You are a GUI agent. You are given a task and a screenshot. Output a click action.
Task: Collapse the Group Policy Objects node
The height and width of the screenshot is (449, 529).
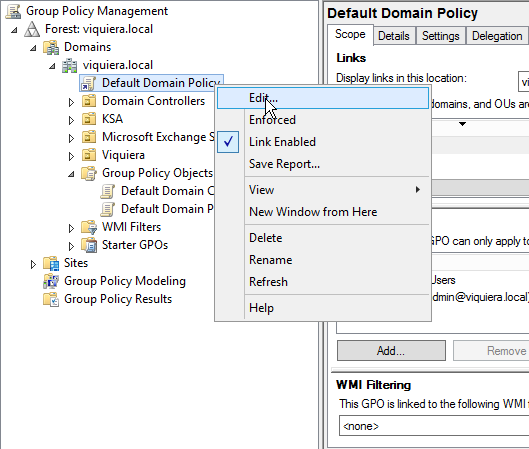71,174
